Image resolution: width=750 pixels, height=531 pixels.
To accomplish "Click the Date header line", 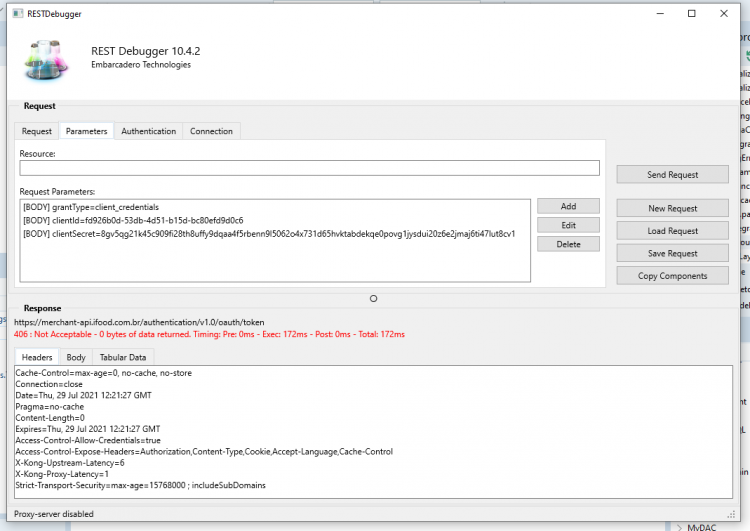I will tap(83, 396).
